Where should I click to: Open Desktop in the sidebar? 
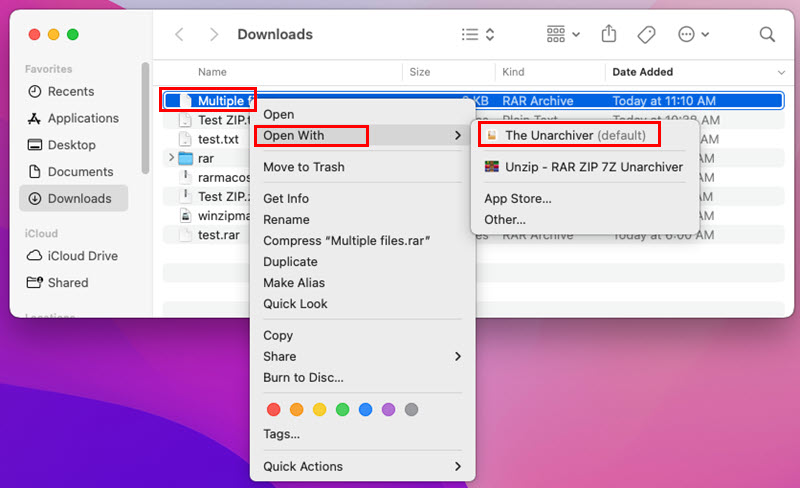[x=61, y=145]
